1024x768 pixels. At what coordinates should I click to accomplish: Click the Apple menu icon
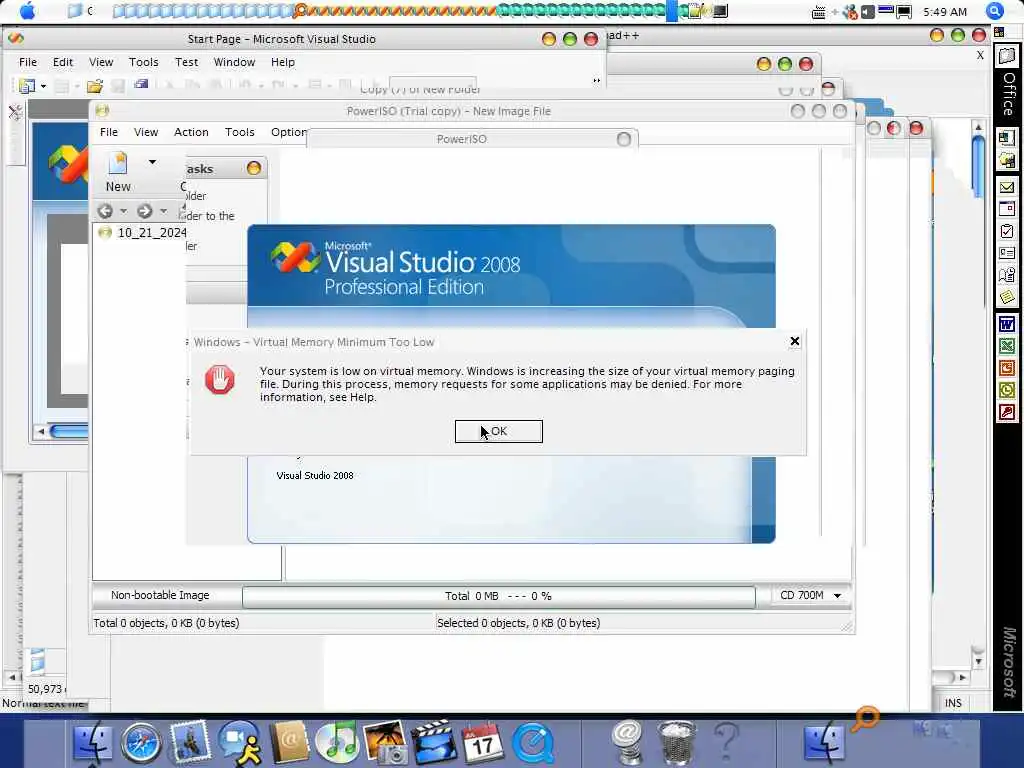pos(28,11)
